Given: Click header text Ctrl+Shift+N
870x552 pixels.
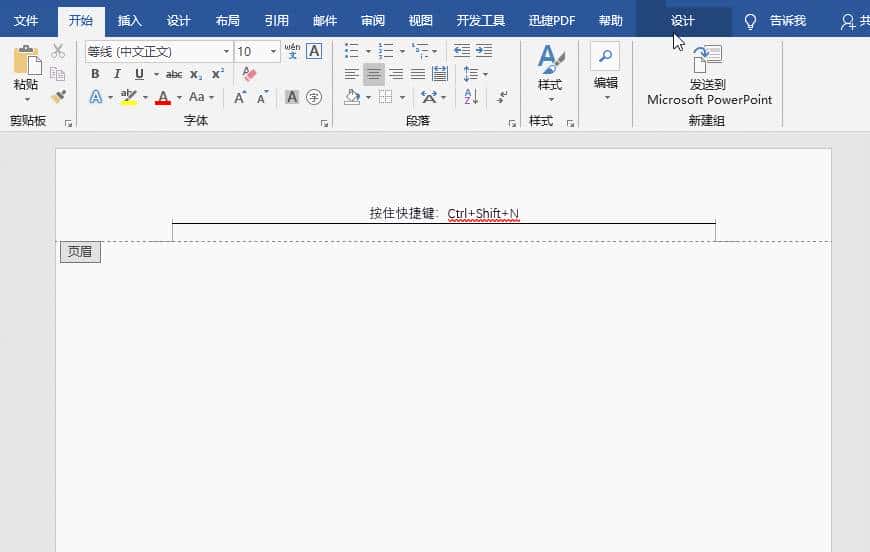Looking at the screenshot, I should pyautogui.click(x=483, y=214).
